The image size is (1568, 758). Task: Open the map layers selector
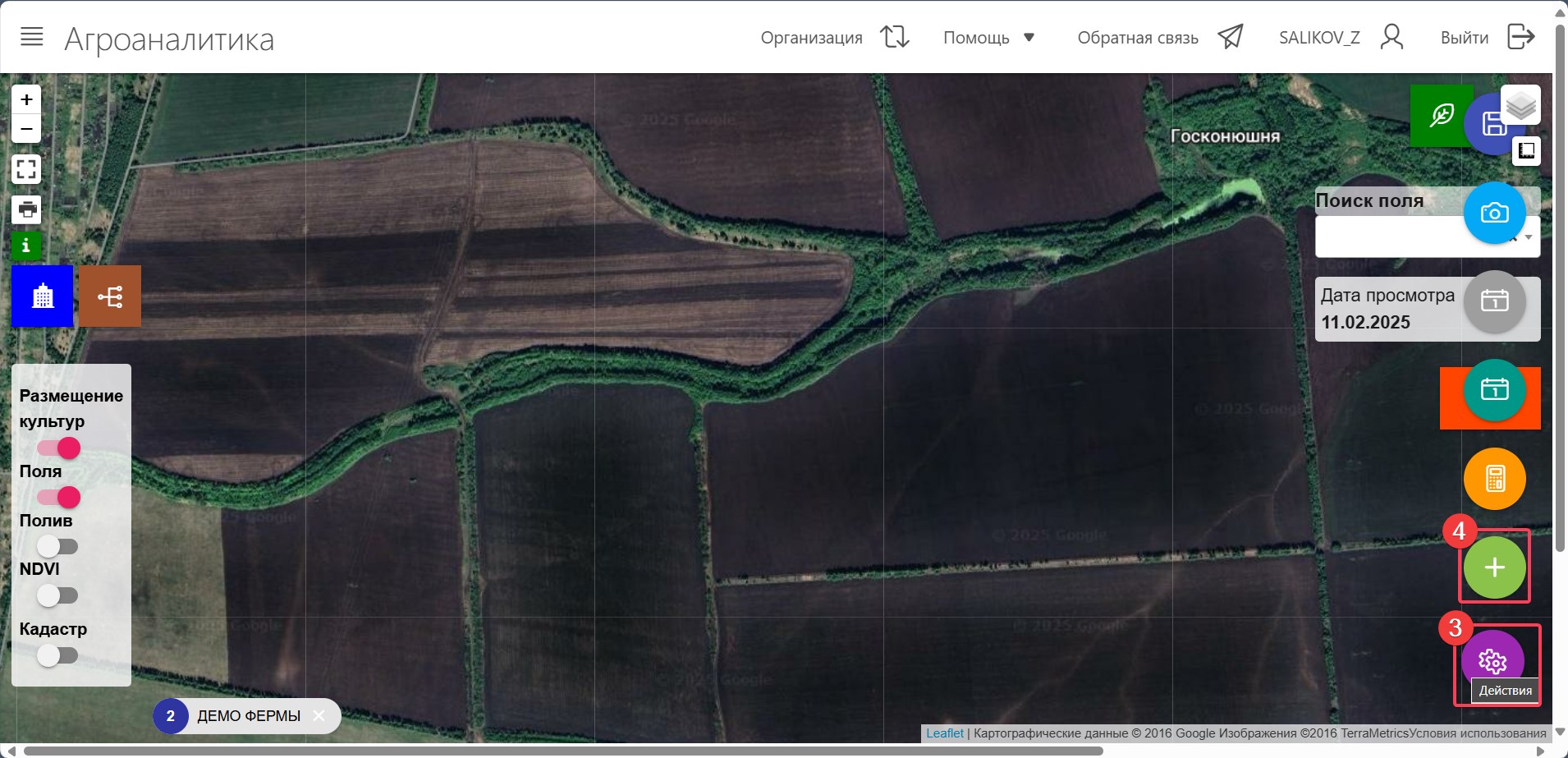click(x=1520, y=105)
